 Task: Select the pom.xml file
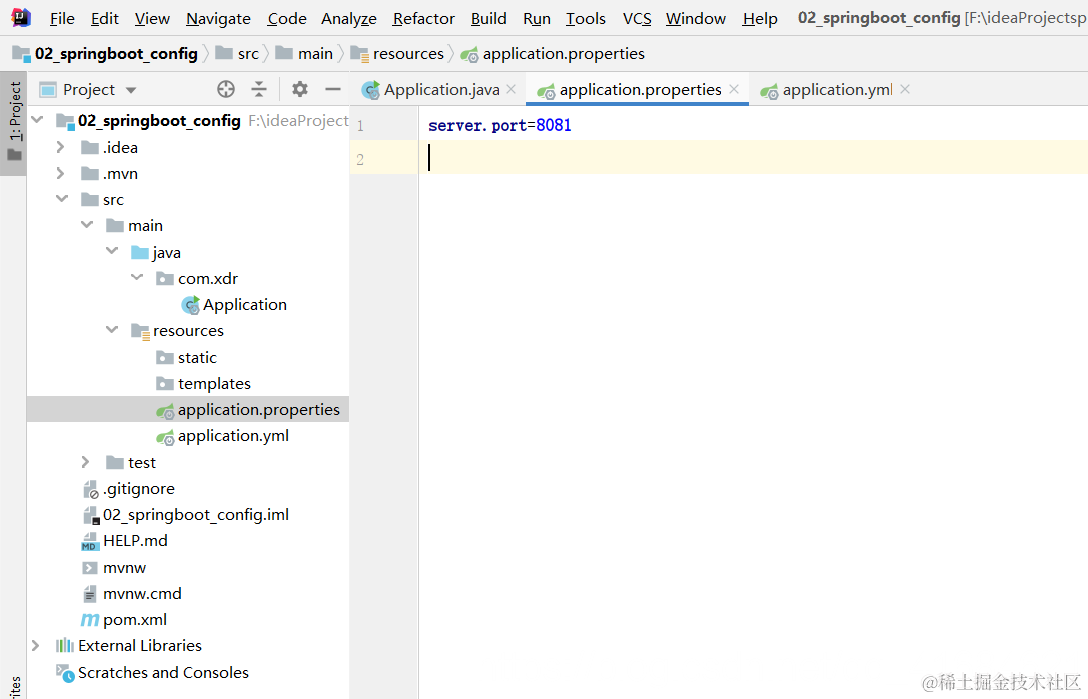135,620
